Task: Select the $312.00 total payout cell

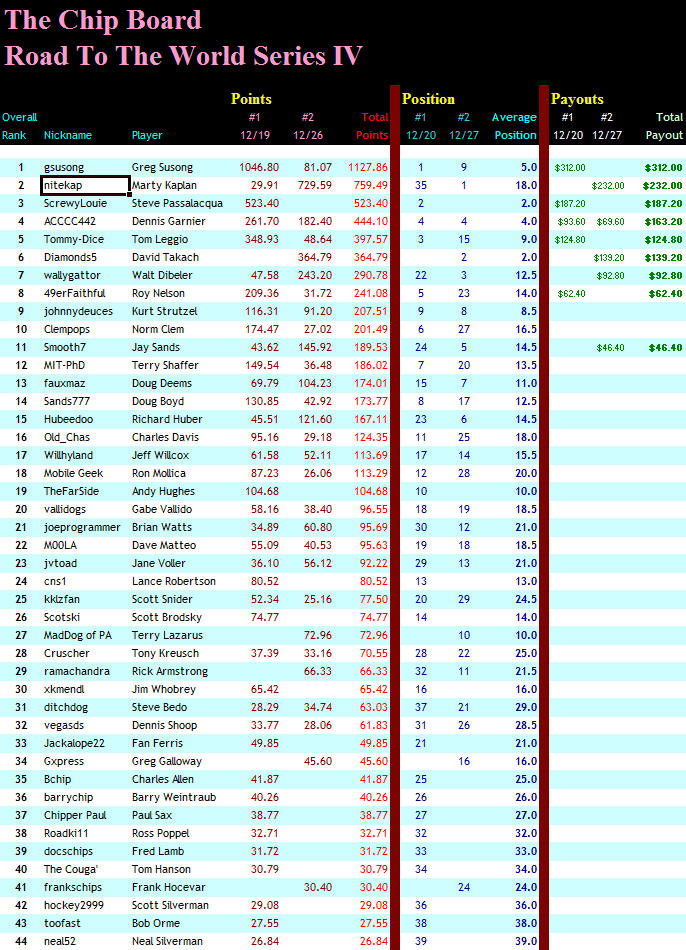Action: tap(663, 168)
